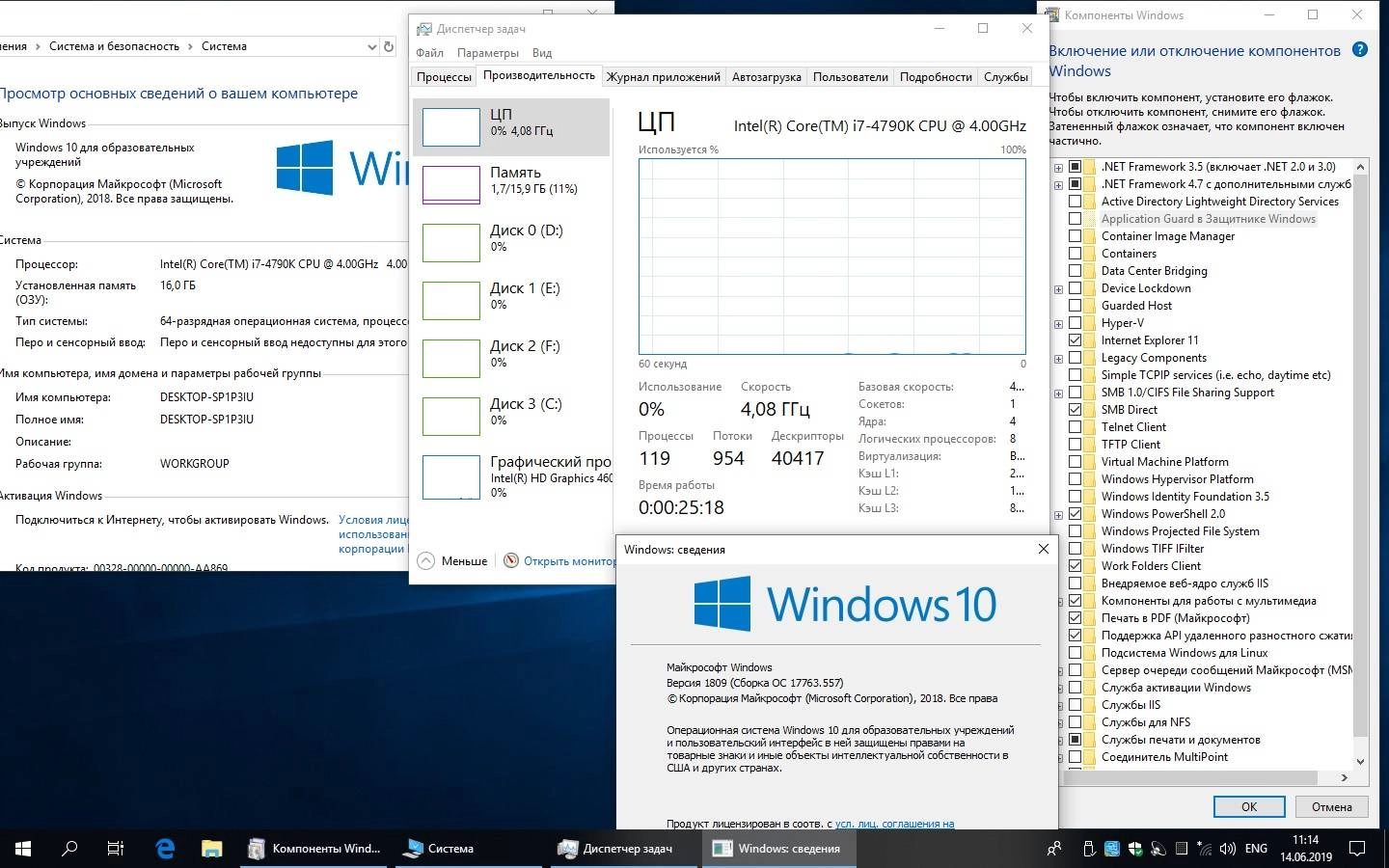Open the license agreement link in winver
The width and height of the screenshot is (1389, 868).
click(x=894, y=824)
